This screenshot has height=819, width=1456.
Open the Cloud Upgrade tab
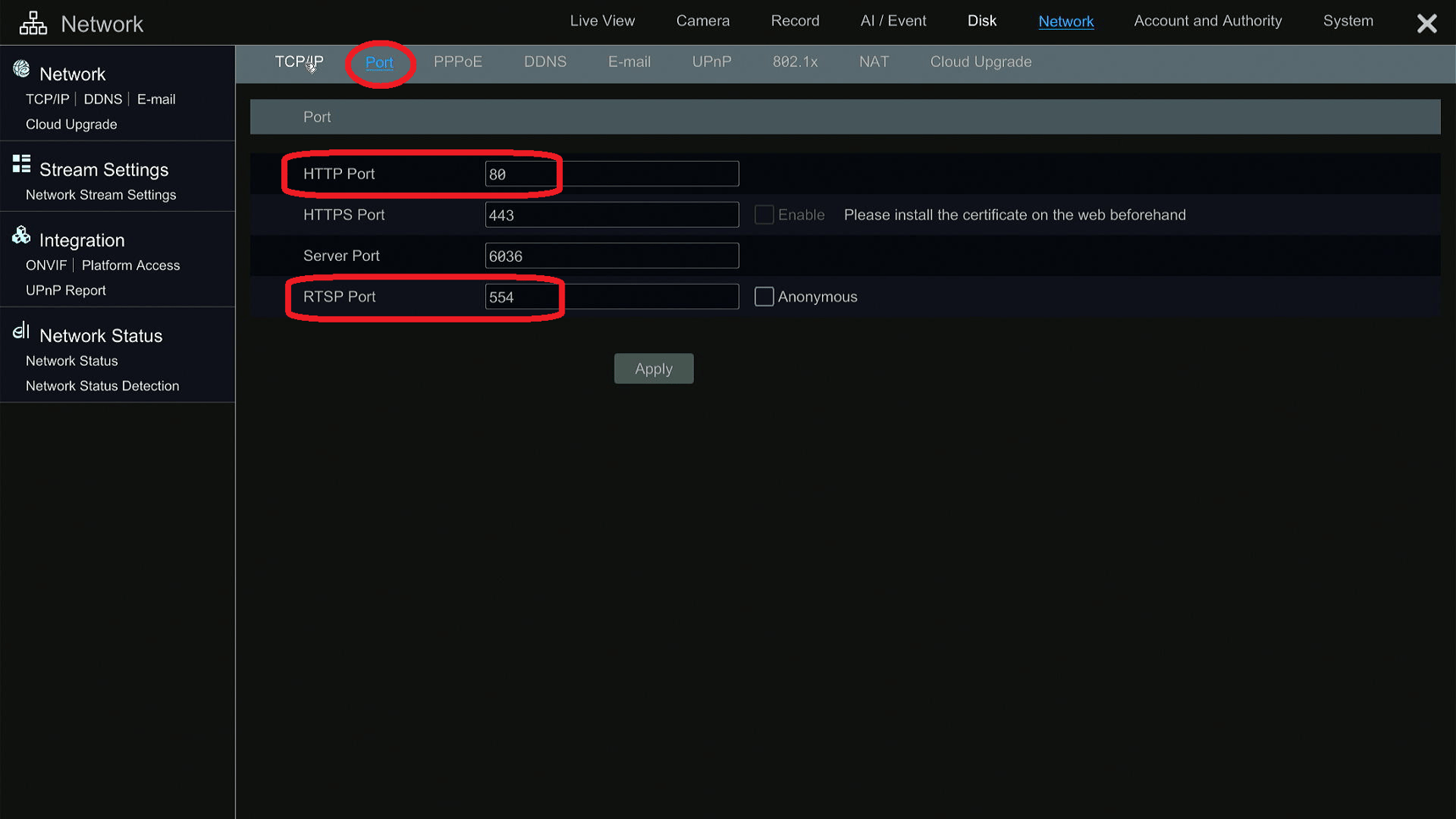[x=980, y=61]
